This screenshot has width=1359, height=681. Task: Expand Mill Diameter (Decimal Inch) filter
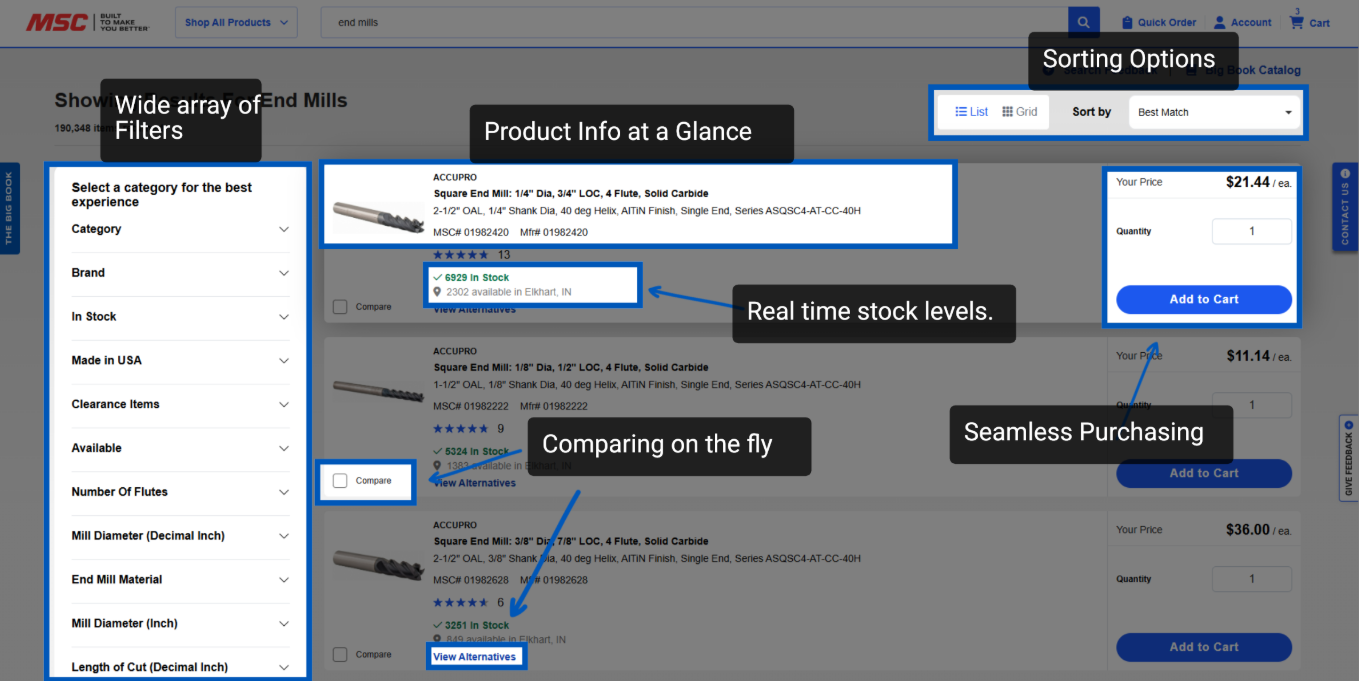[x=180, y=536]
